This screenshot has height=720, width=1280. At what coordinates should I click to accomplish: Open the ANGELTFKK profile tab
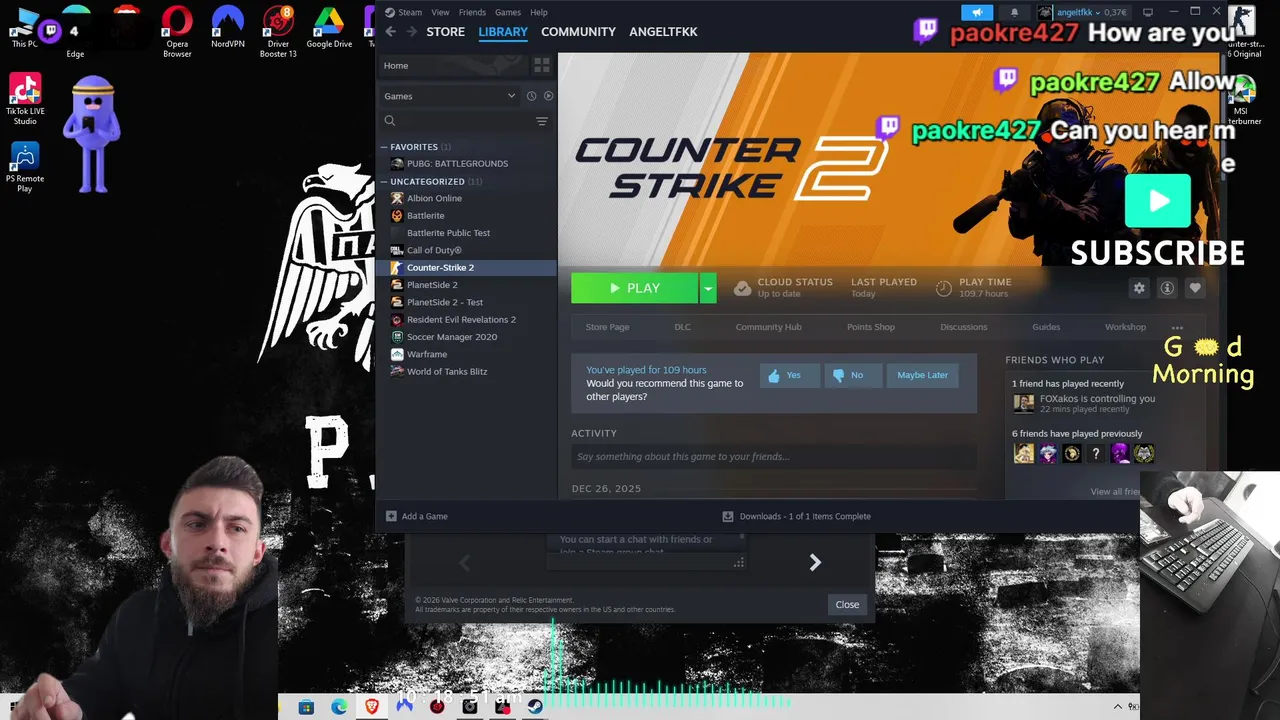click(x=663, y=32)
